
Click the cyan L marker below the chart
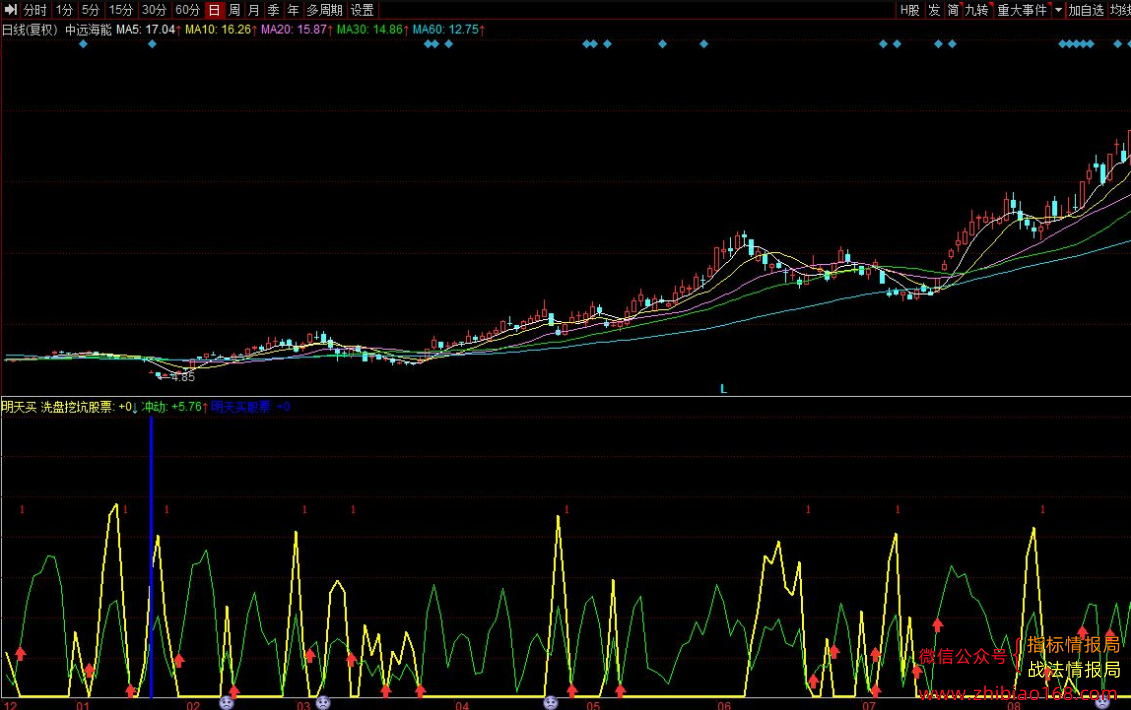pyautogui.click(x=723, y=389)
